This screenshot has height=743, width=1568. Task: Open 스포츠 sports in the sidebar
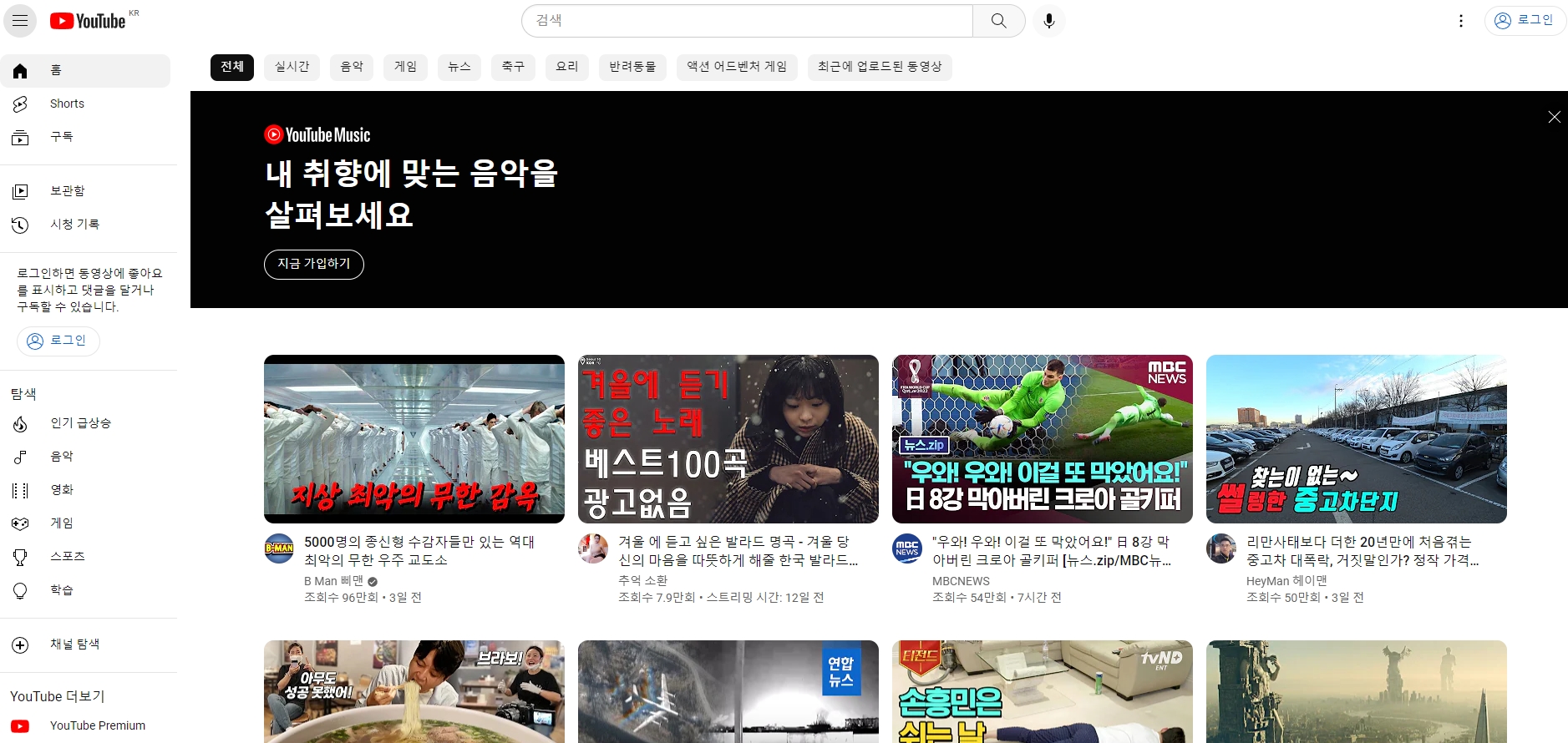coord(85,557)
